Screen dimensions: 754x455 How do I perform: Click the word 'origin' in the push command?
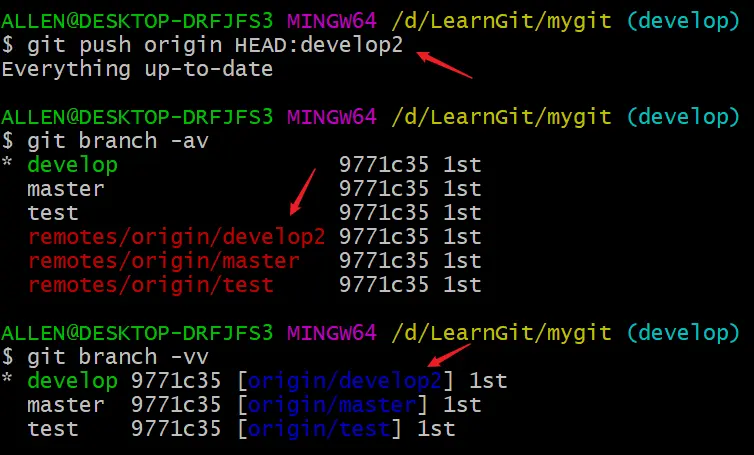183,46
